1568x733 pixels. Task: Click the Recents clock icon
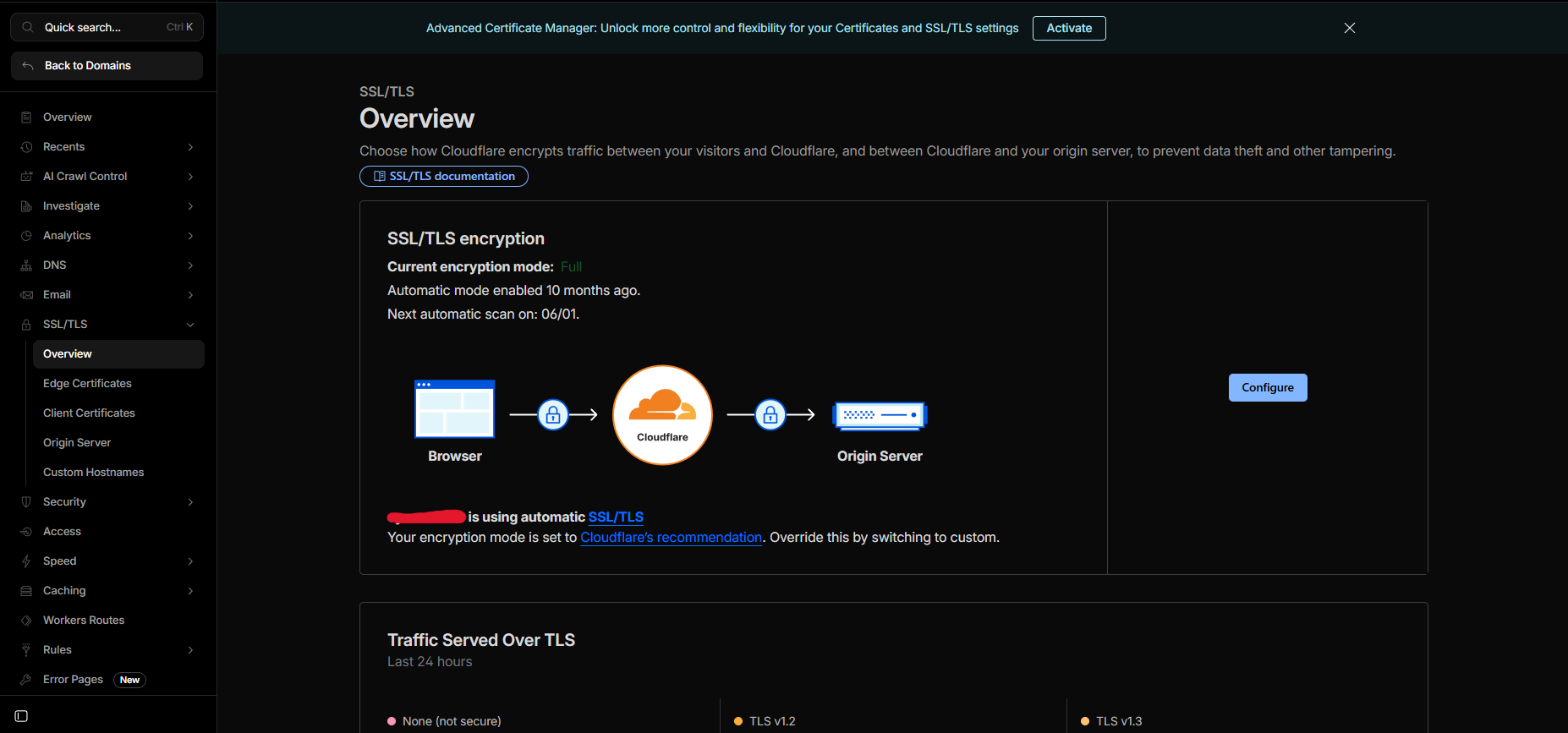click(x=26, y=147)
